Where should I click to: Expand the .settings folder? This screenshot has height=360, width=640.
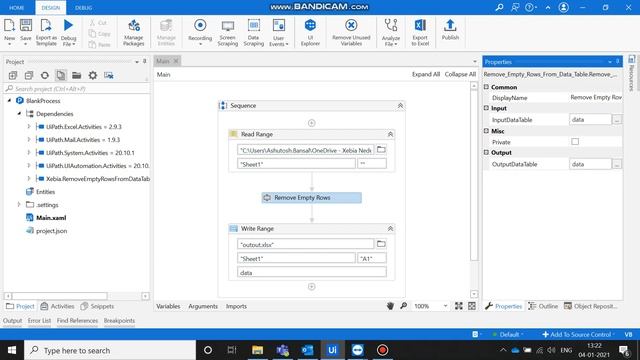tap(19, 204)
